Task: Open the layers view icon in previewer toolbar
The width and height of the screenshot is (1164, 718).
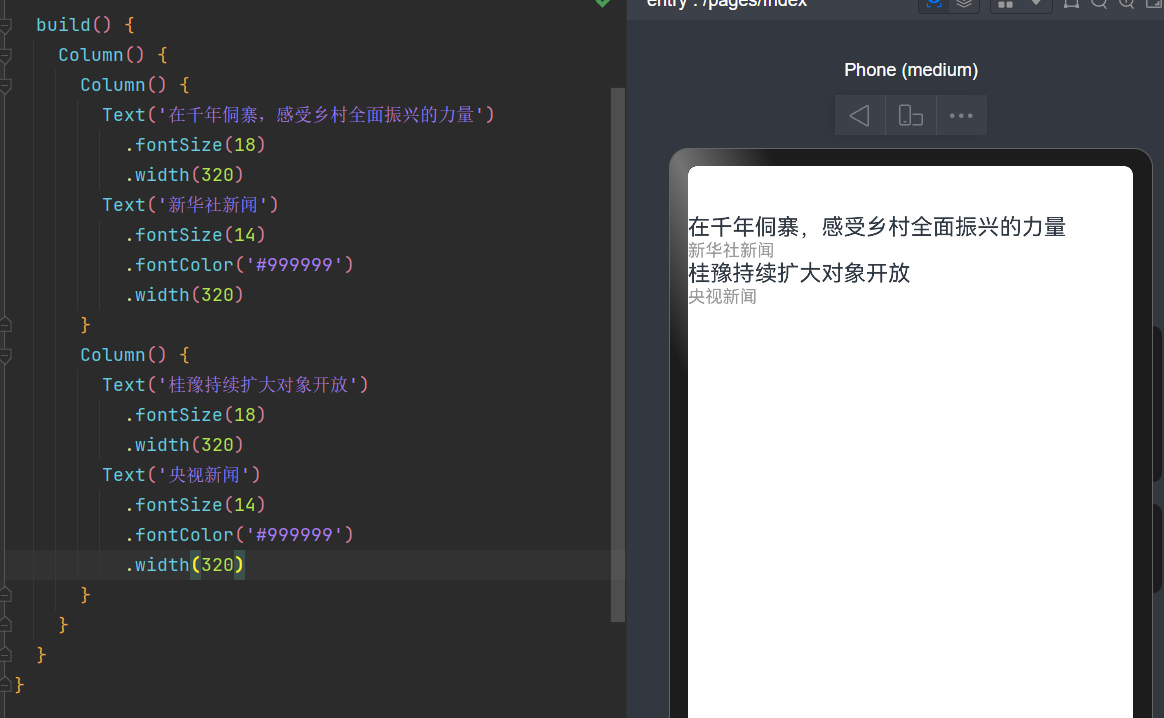Action: (963, 4)
